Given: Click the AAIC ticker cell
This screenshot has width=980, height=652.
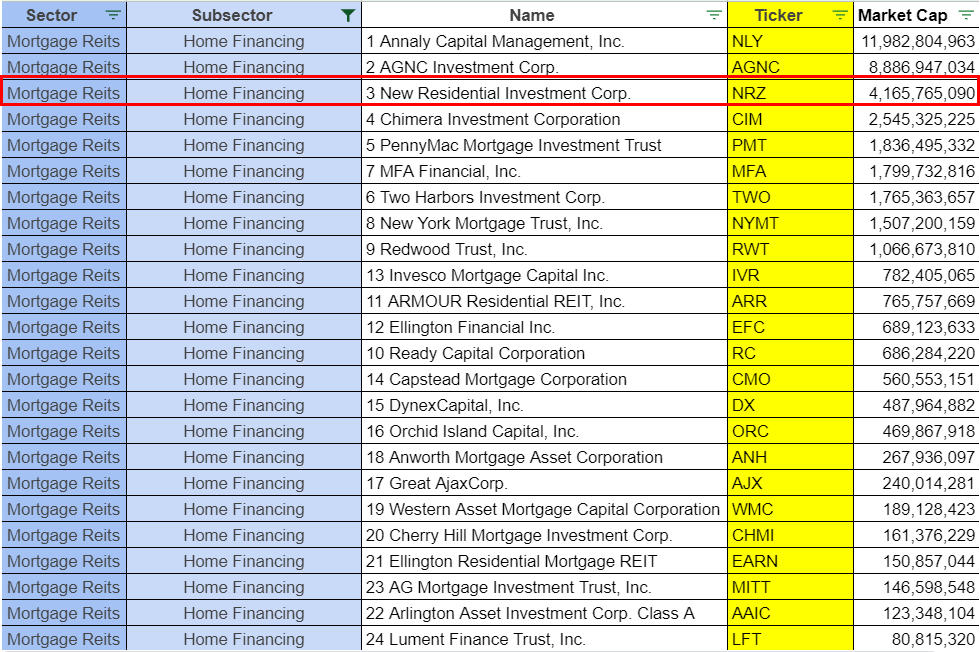Looking at the screenshot, I should 791,613.
